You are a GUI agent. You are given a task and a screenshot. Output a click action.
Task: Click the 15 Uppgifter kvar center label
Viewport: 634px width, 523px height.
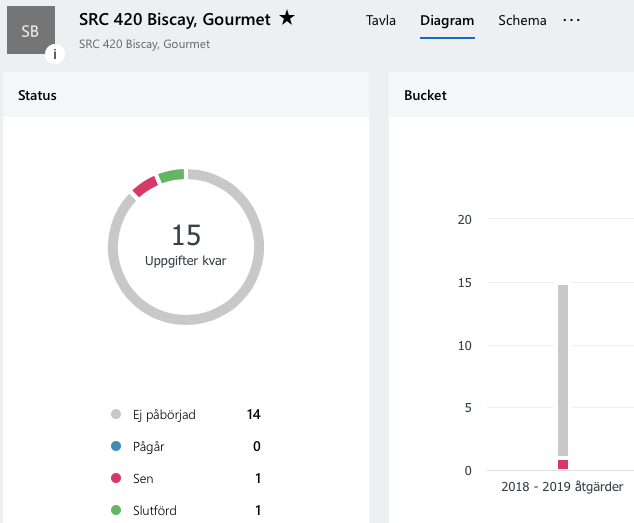coord(186,245)
